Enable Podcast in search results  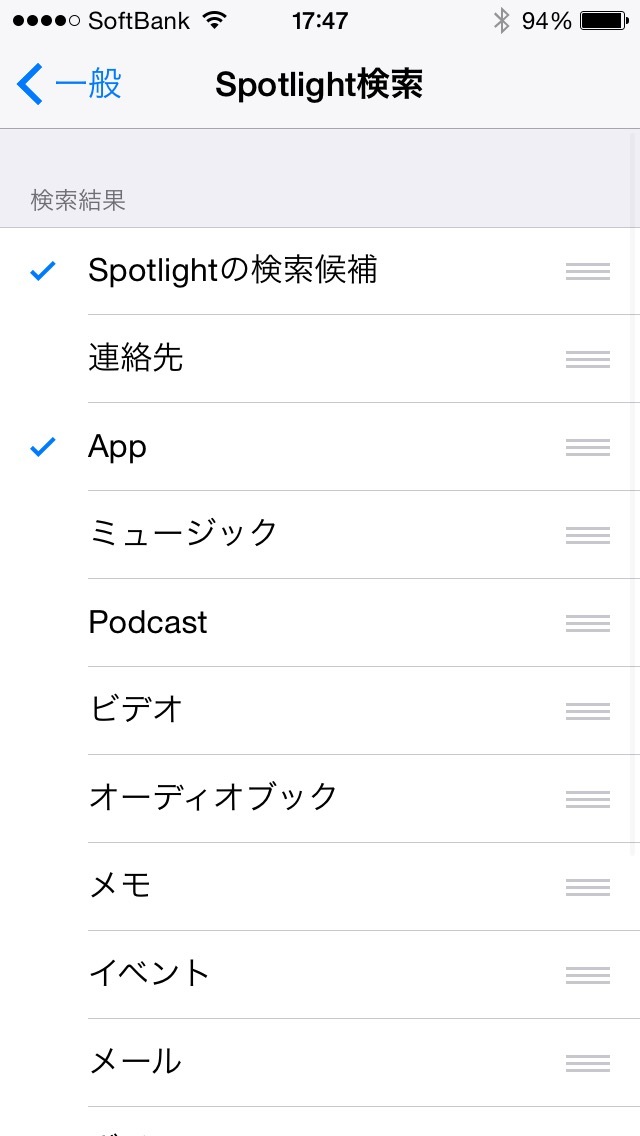(x=320, y=624)
